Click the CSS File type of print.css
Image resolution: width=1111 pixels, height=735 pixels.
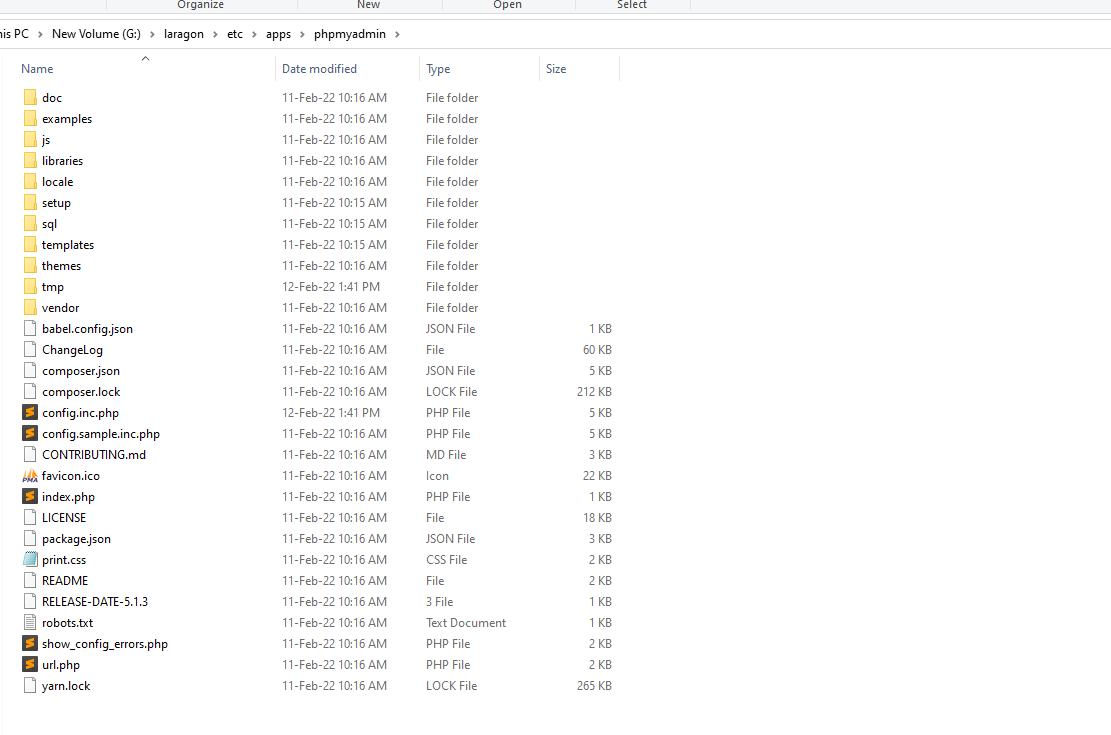pos(446,560)
